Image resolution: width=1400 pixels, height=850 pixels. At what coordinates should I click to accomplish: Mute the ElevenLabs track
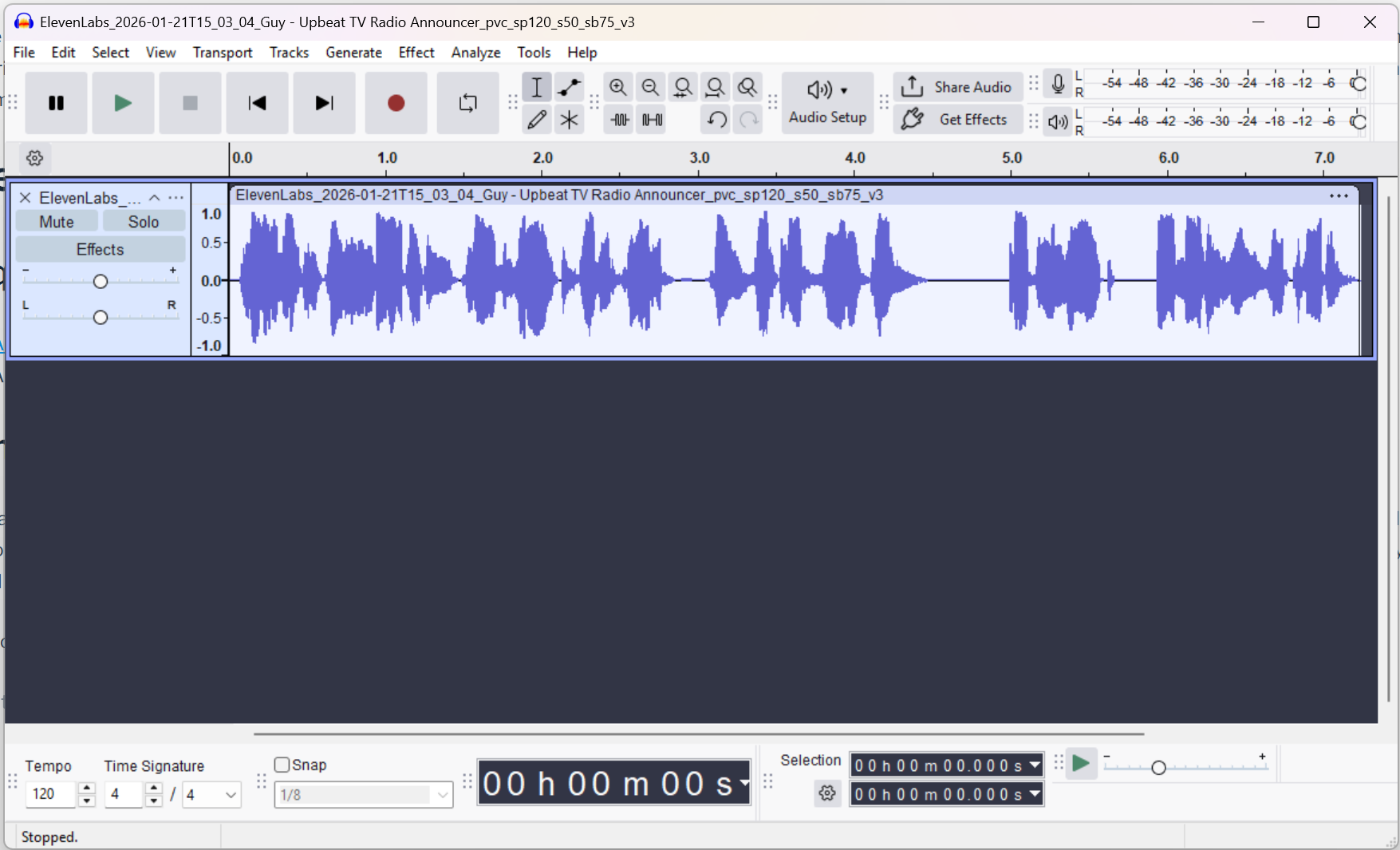57,222
